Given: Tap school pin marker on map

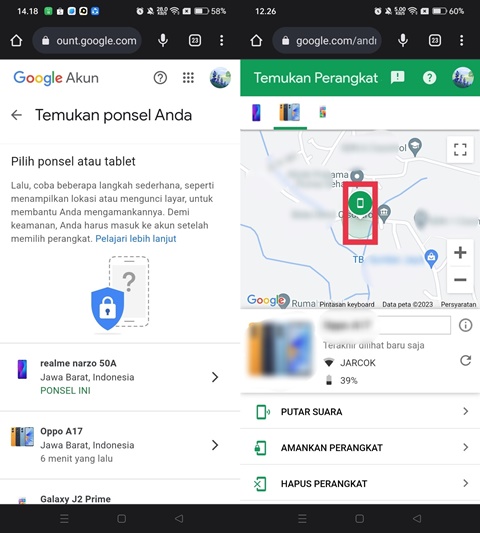Looking at the screenshot, I should (x=415, y=147).
